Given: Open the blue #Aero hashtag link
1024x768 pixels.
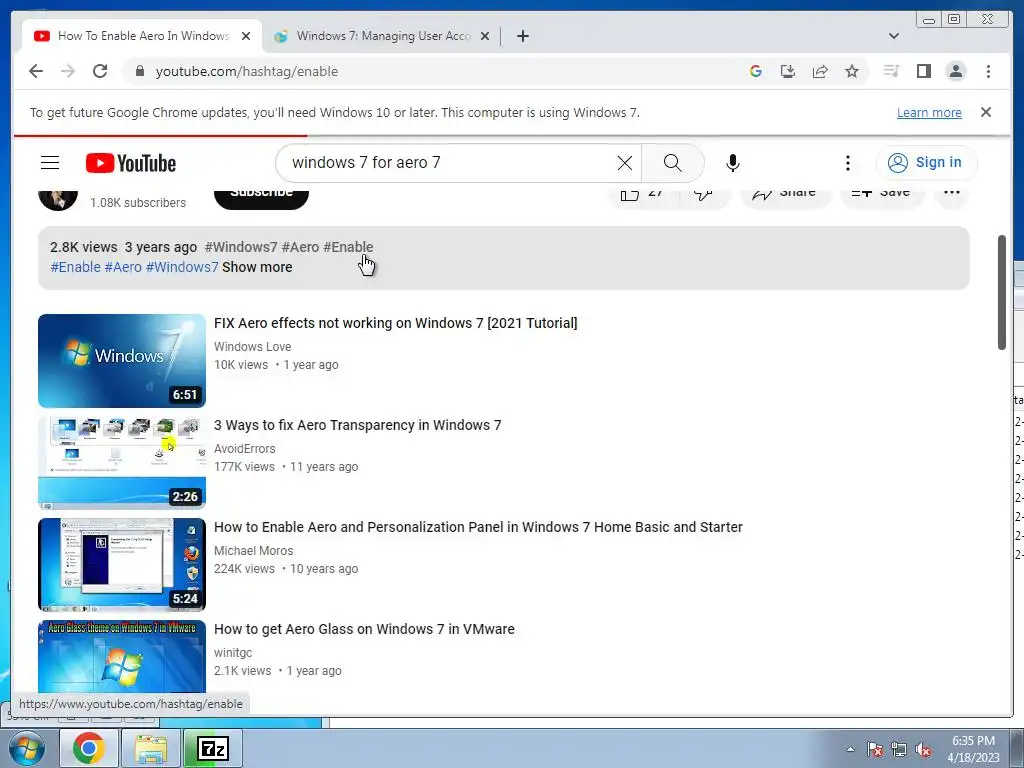Looking at the screenshot, I should click(x=123, y=267).
